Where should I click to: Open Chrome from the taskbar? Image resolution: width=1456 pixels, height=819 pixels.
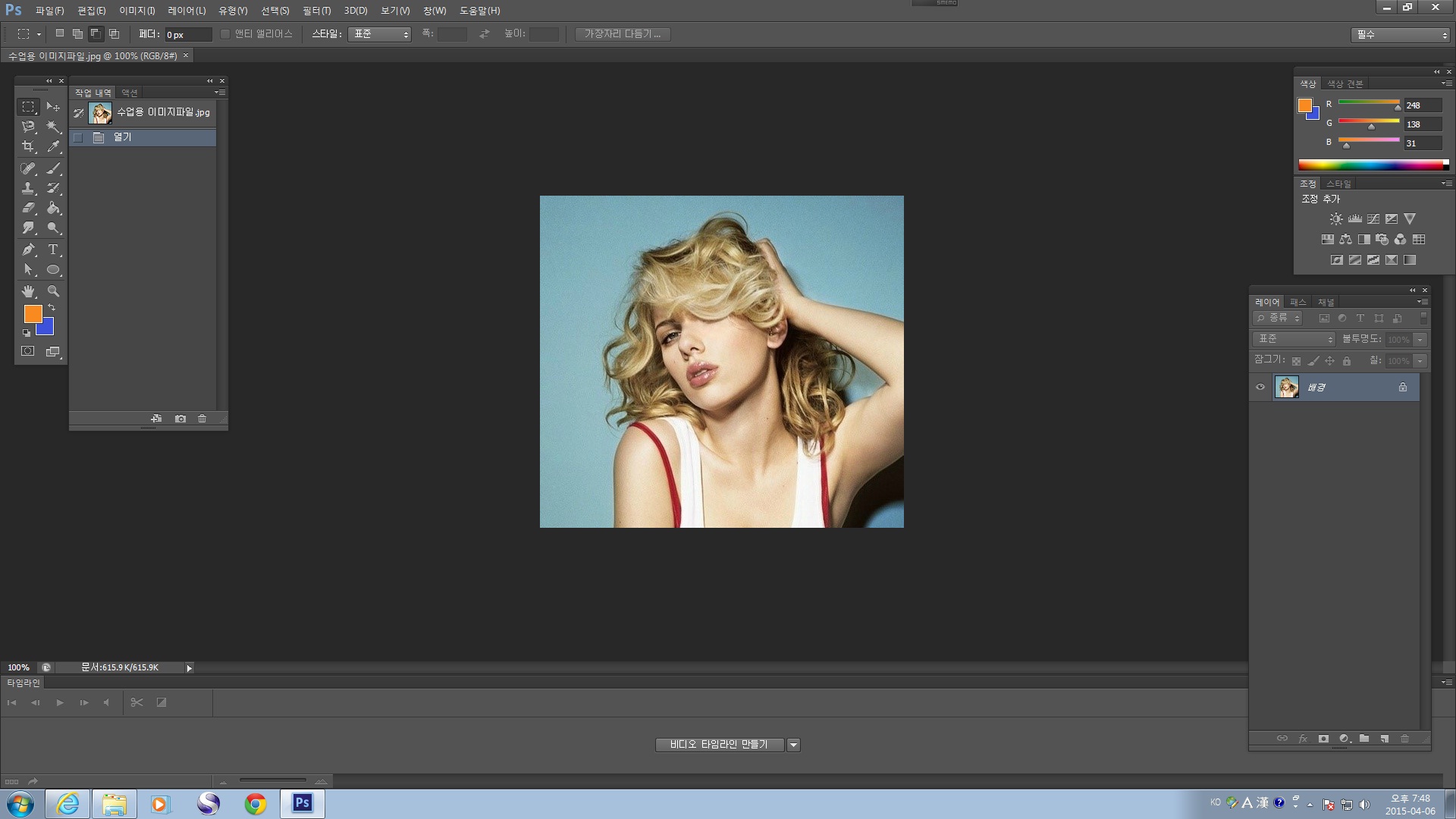point(256,804)
